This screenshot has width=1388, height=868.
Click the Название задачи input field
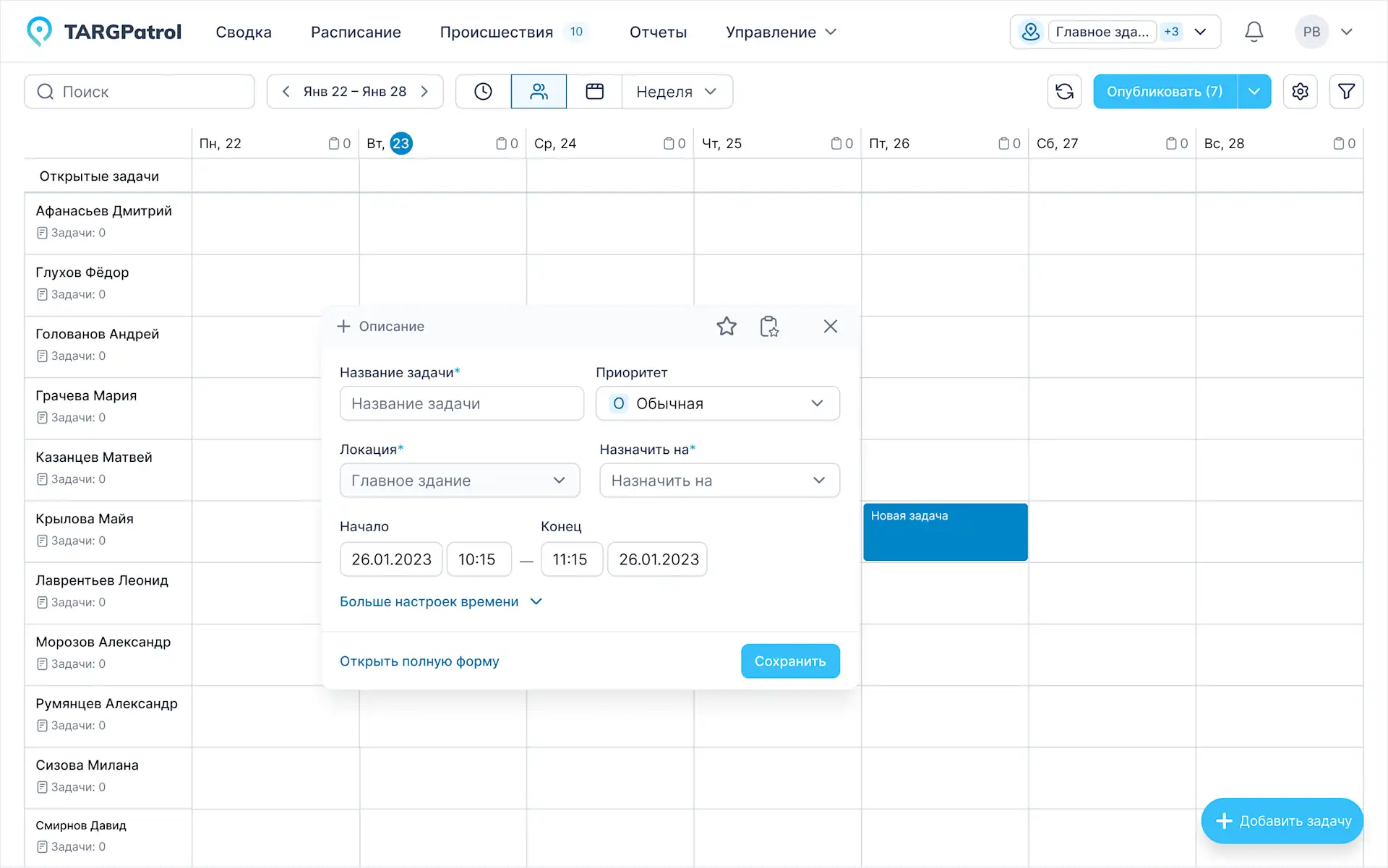(x=461, y=403)
